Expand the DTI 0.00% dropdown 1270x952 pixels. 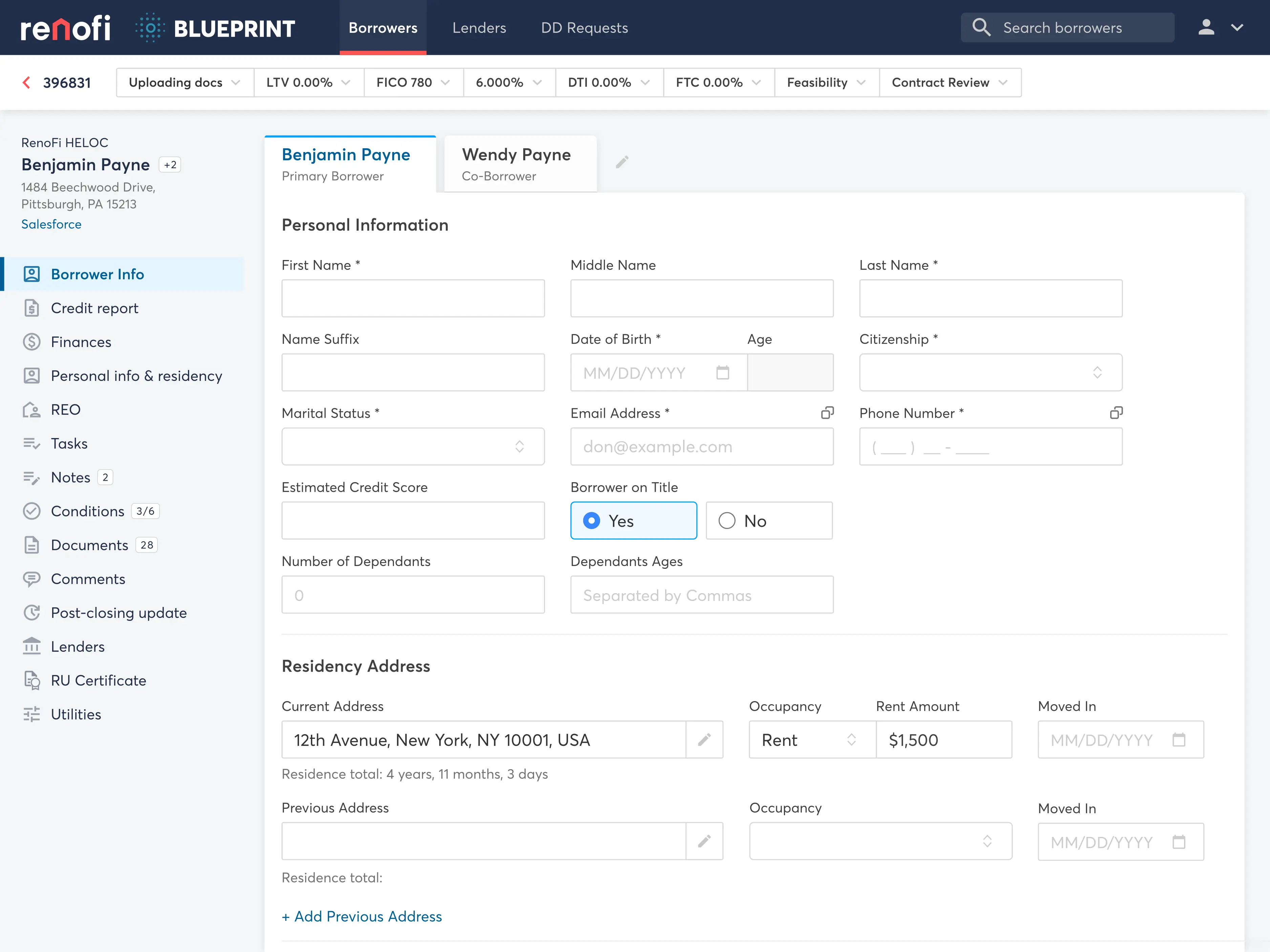(x=609, y=83)
